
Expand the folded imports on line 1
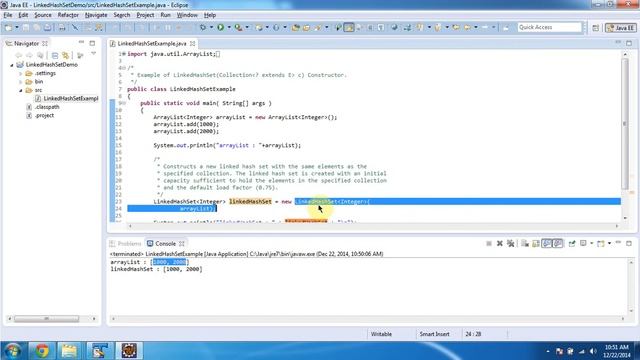pos(124,54)
